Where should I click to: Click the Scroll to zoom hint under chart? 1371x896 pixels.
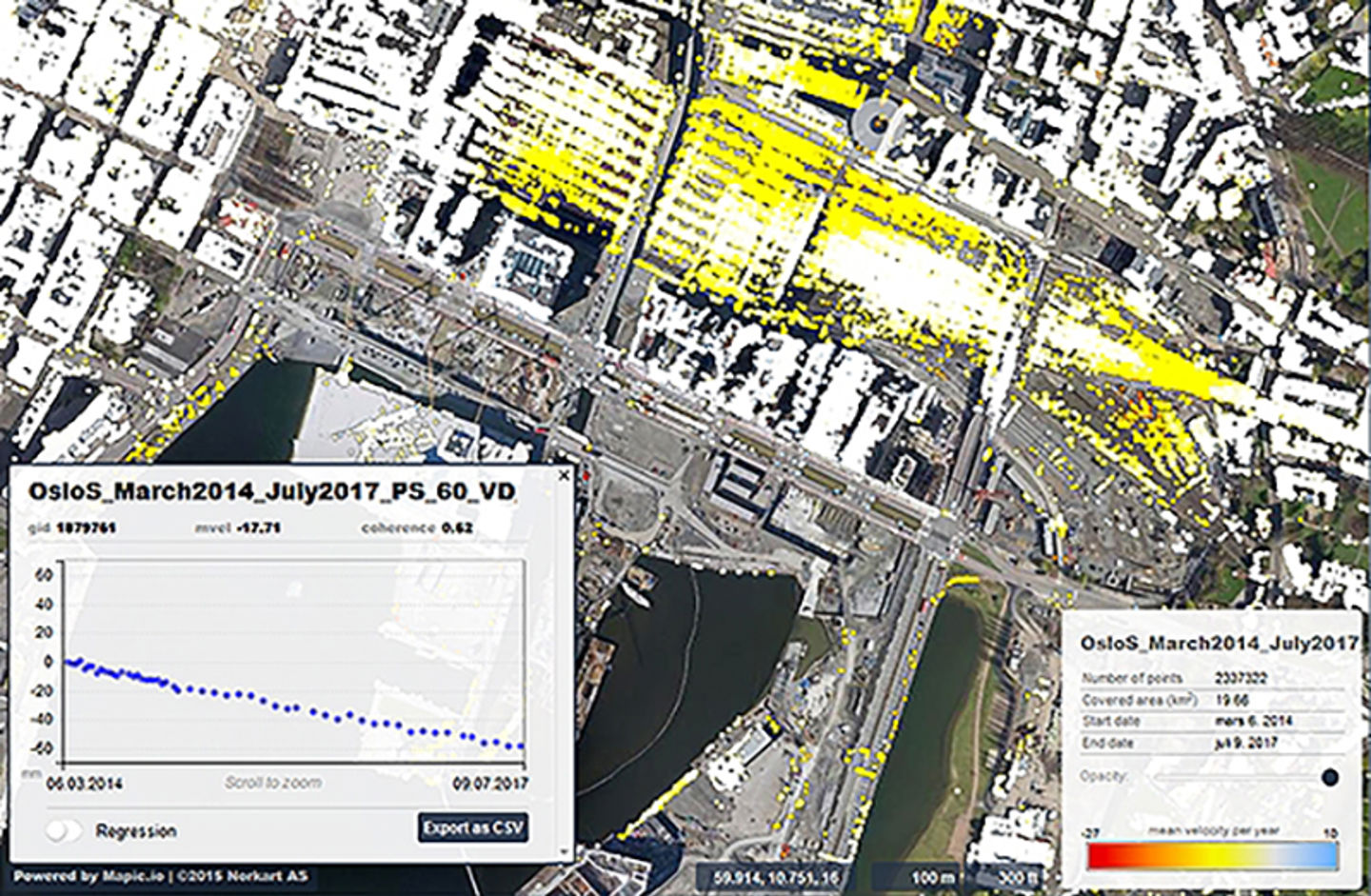coord(272,783)
